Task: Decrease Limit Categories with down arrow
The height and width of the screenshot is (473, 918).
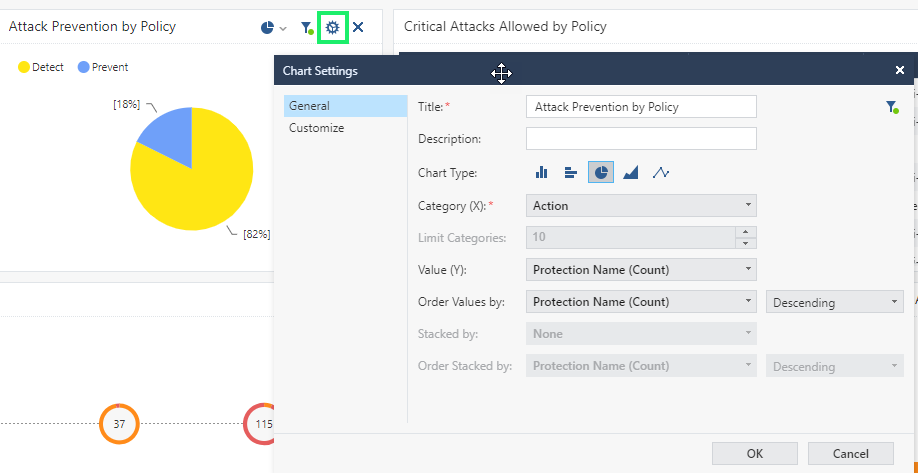Action: (745, 244)
